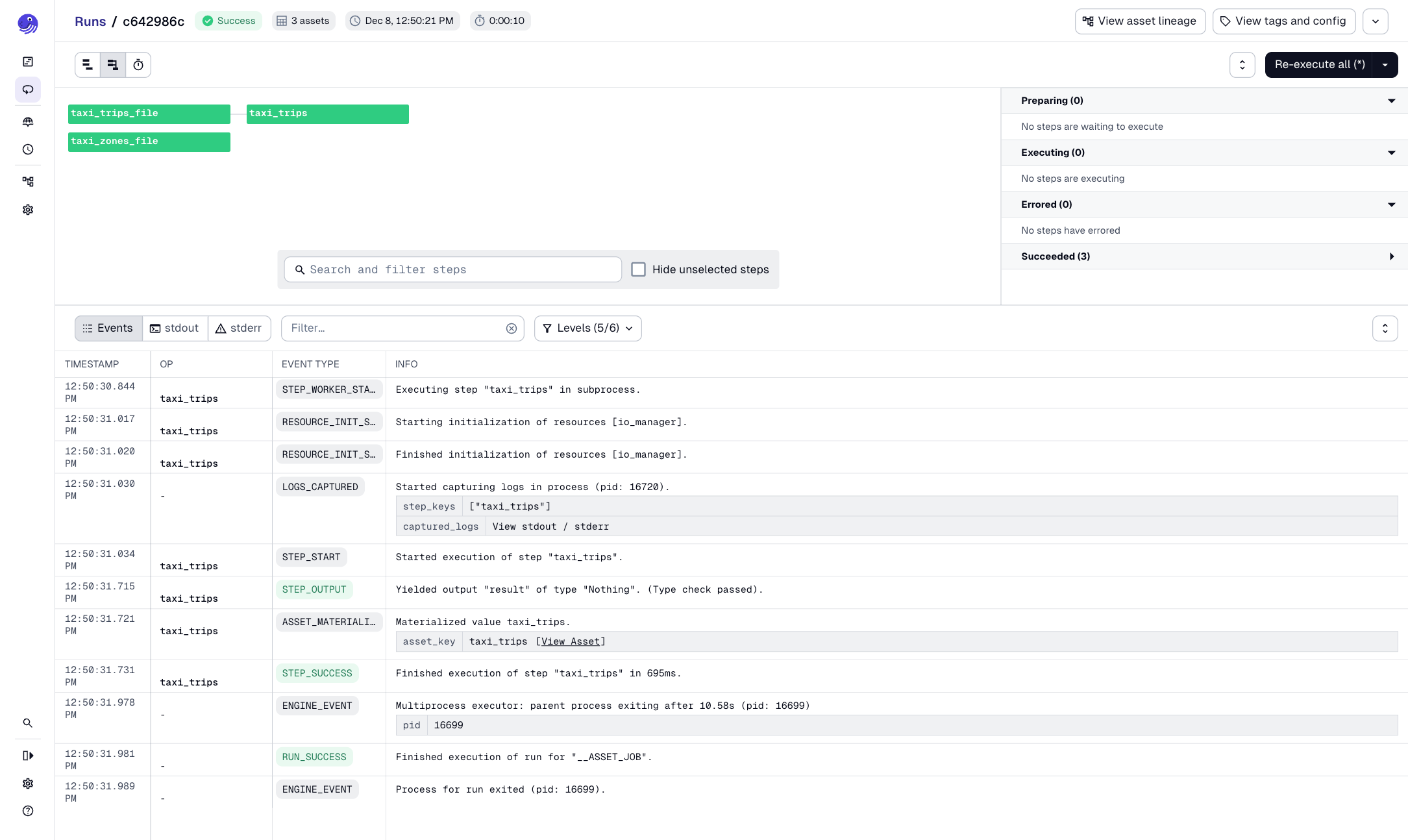Click the Search and filter steps field
Screen dimensions: 1408x840
pos(451,269)
